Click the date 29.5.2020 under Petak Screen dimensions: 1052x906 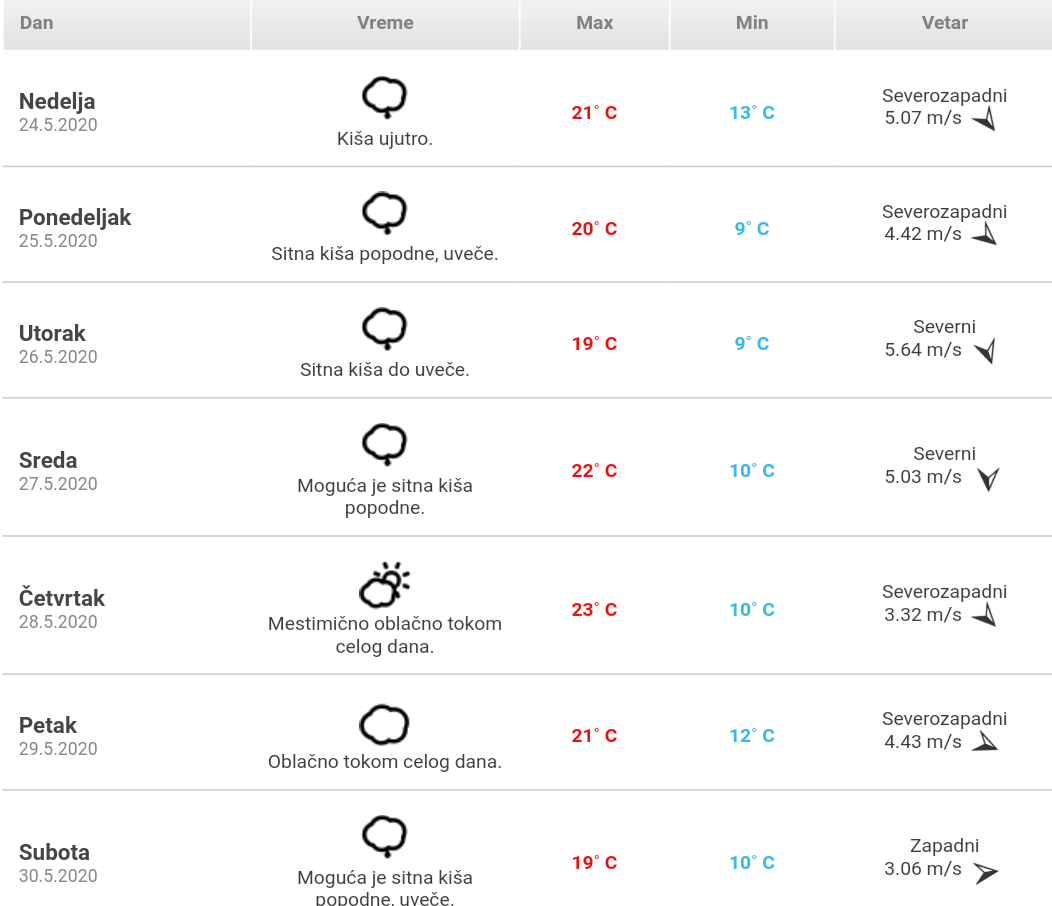point(58,749)
